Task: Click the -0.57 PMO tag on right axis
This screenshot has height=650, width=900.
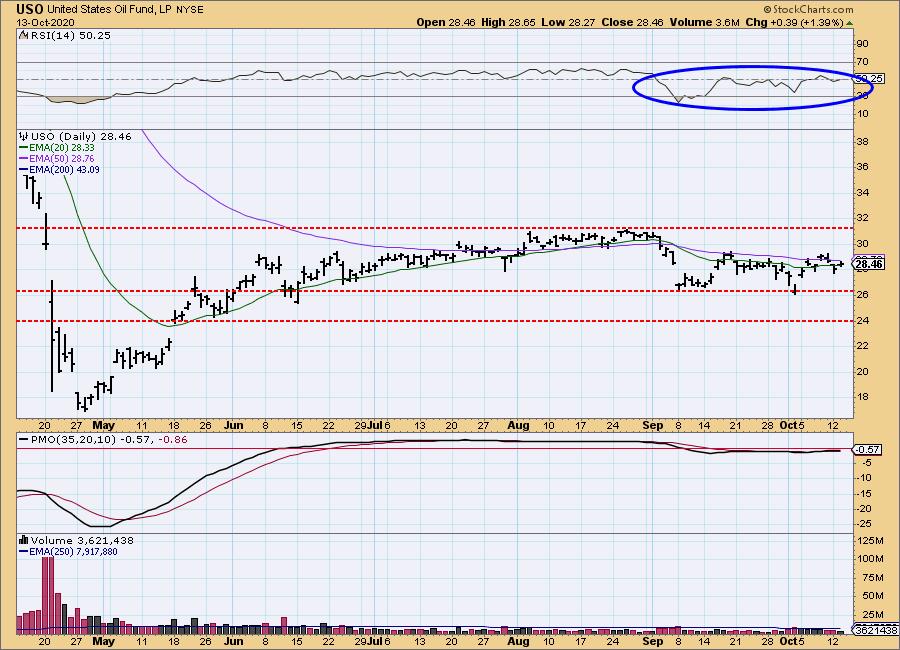Action: [868, 450]
